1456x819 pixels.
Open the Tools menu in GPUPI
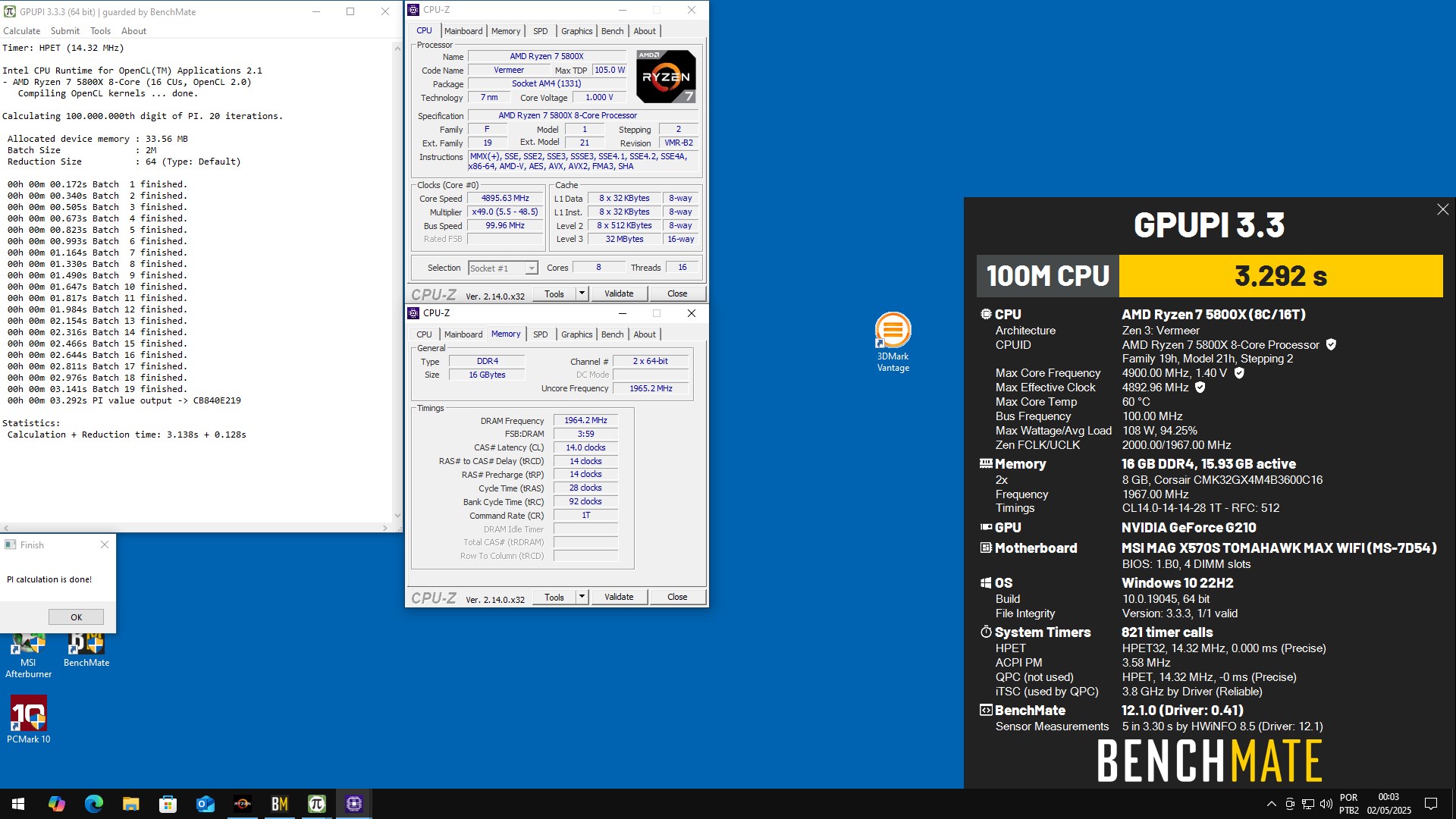100,31
